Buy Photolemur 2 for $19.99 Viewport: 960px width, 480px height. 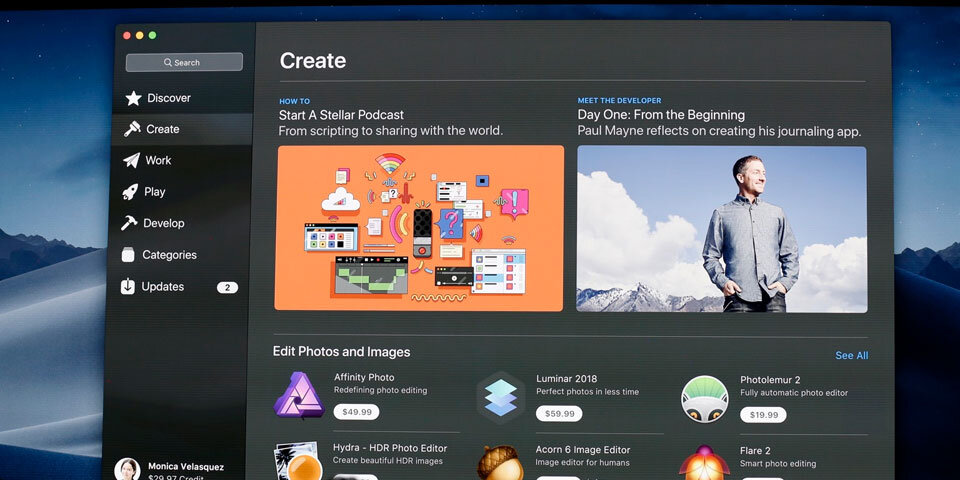(x=763, y=415)
